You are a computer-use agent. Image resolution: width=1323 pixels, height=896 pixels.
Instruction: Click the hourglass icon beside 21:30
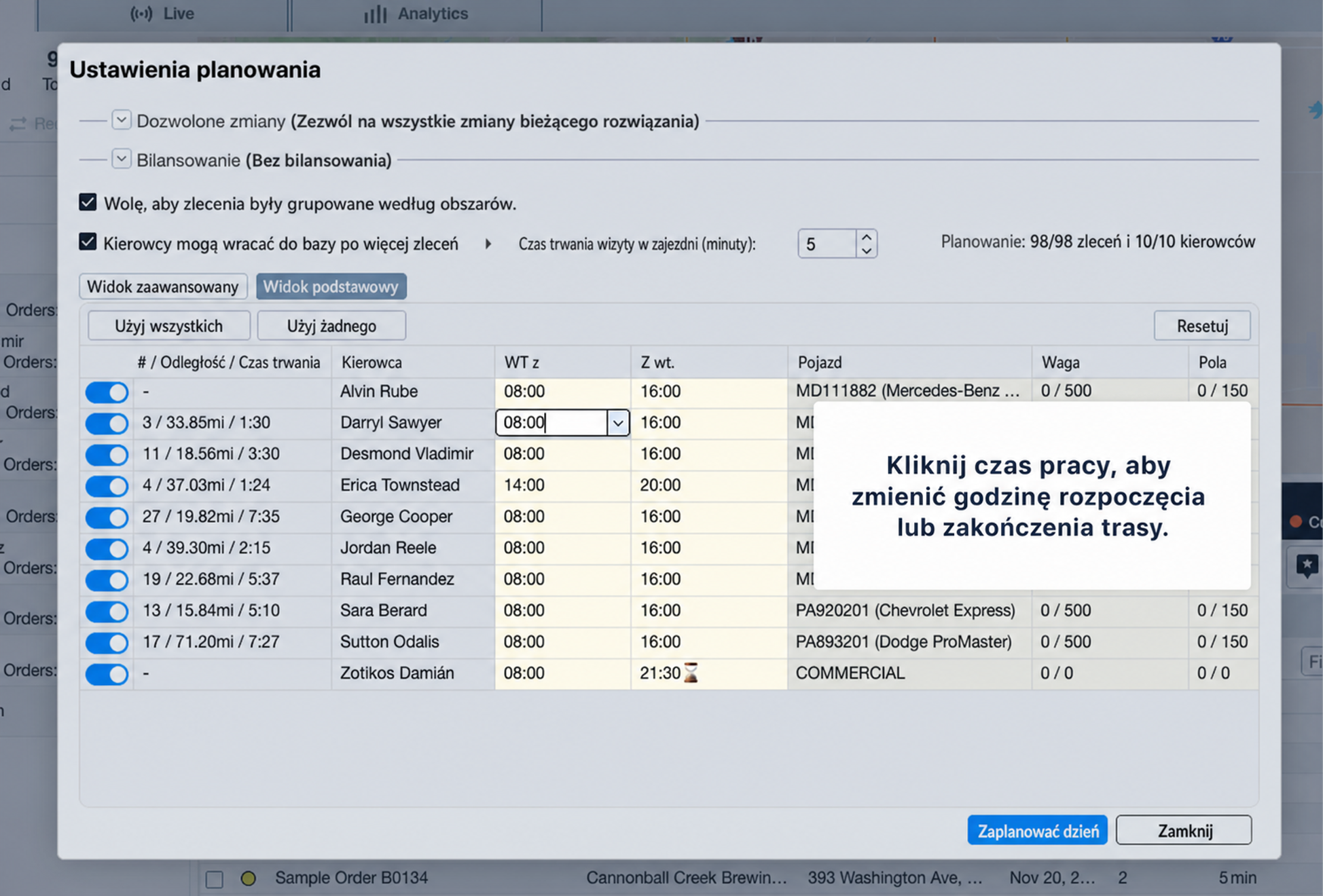691,673
